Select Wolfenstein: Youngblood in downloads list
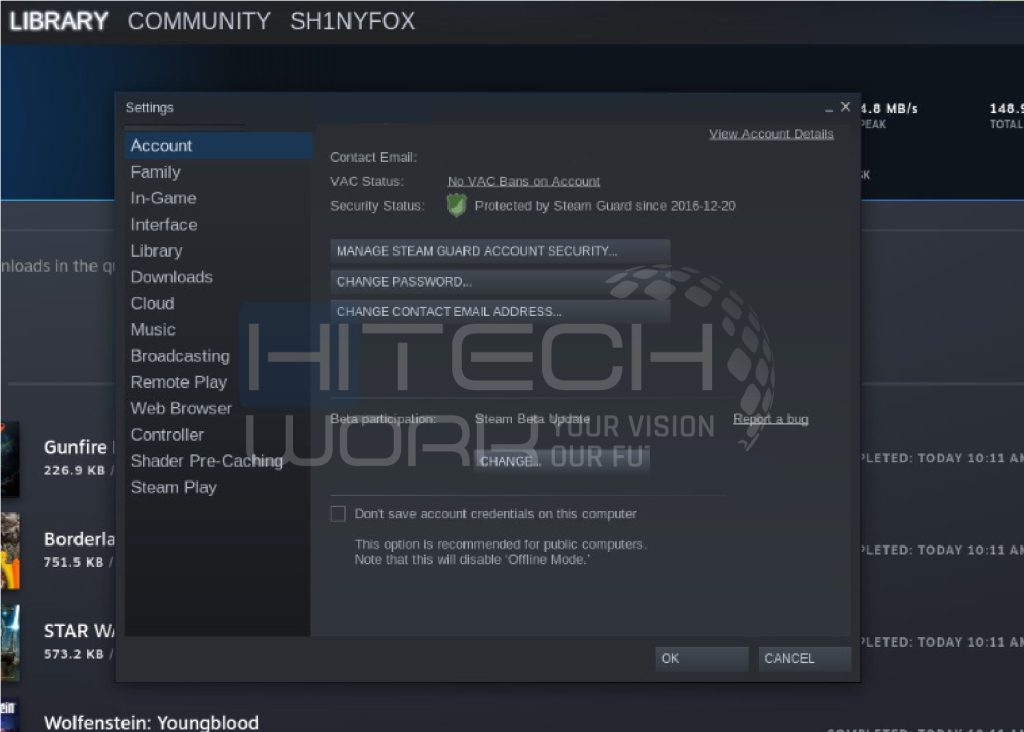The width and height of the screenshot is (1024, 732). [x=152, y=723]
